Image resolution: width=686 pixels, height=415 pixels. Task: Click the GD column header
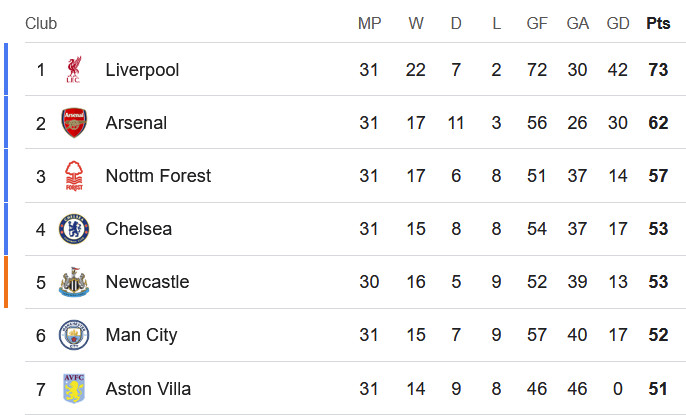click(x=618, y=23)
